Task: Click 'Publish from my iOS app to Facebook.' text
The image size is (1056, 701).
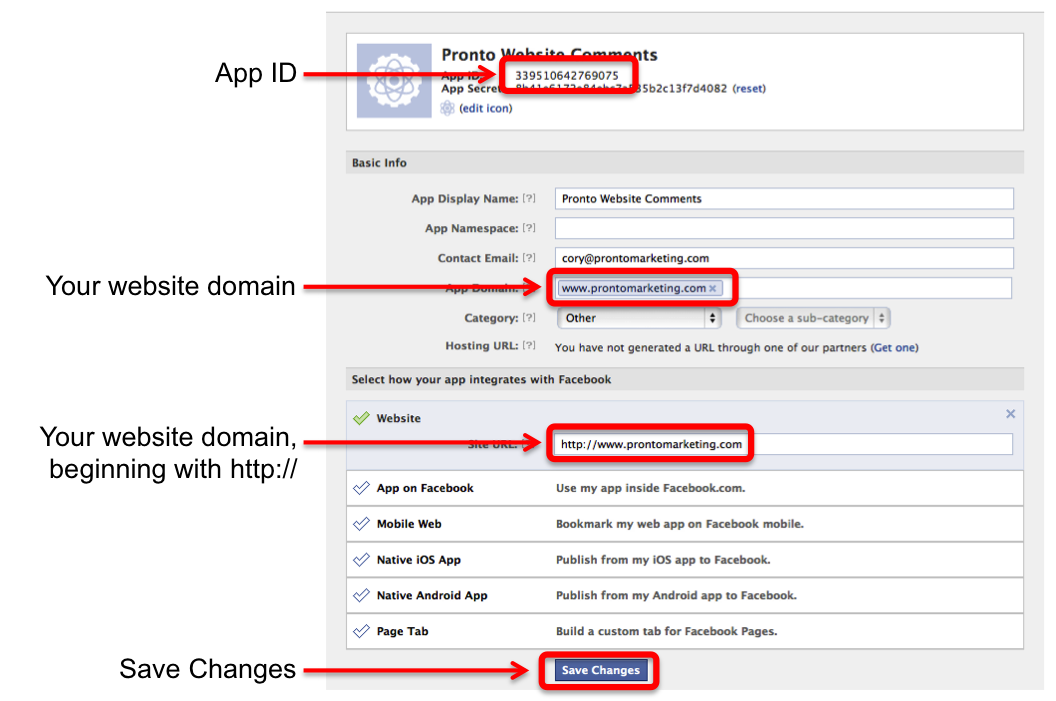Action: (663, 560)
